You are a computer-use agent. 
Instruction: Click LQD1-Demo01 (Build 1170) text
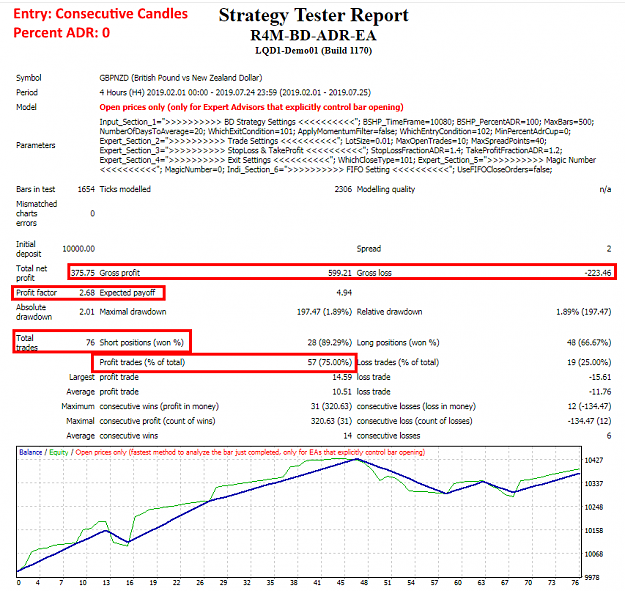point(314,51)
